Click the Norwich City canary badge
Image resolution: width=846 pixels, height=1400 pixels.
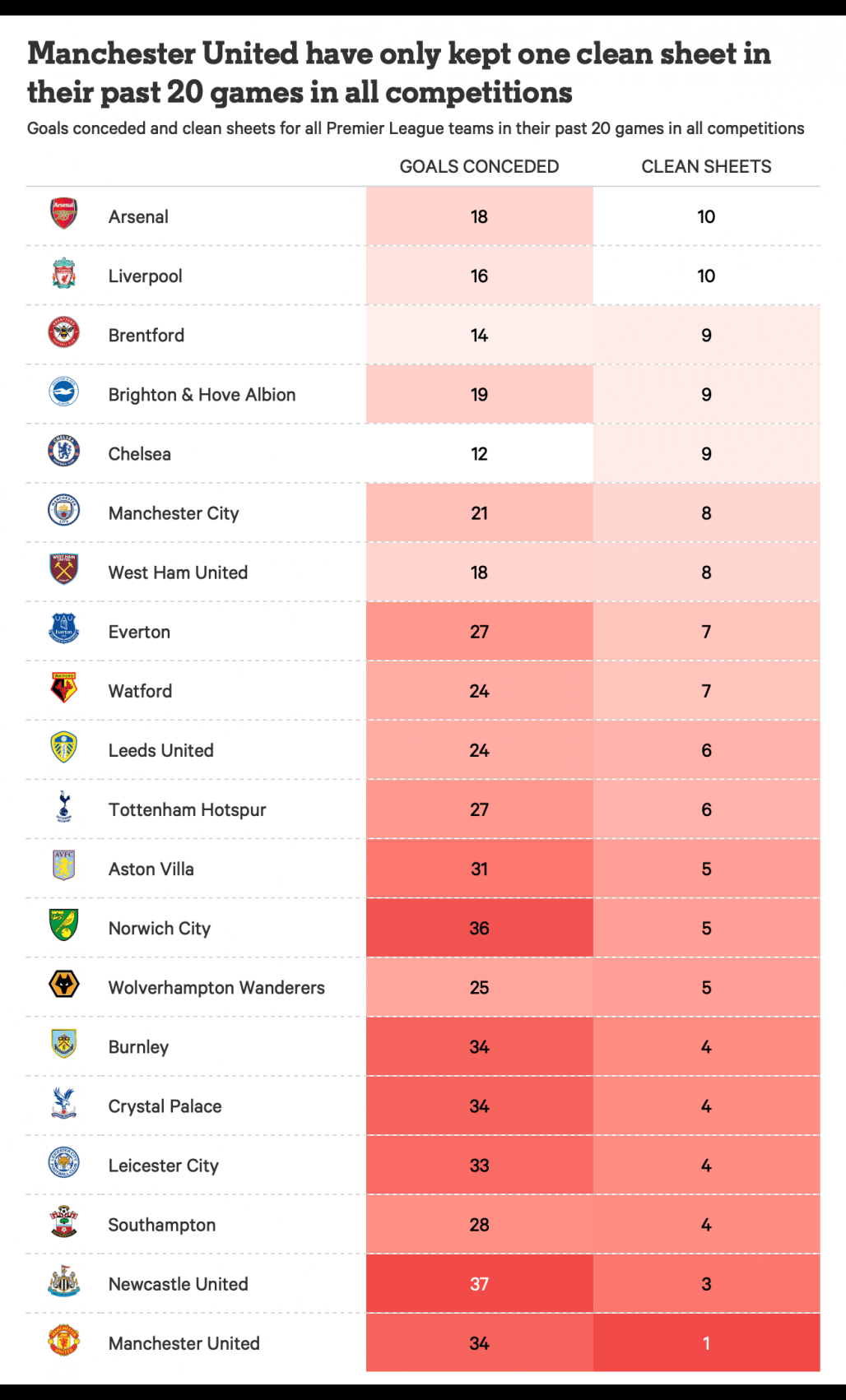[63, 925]
